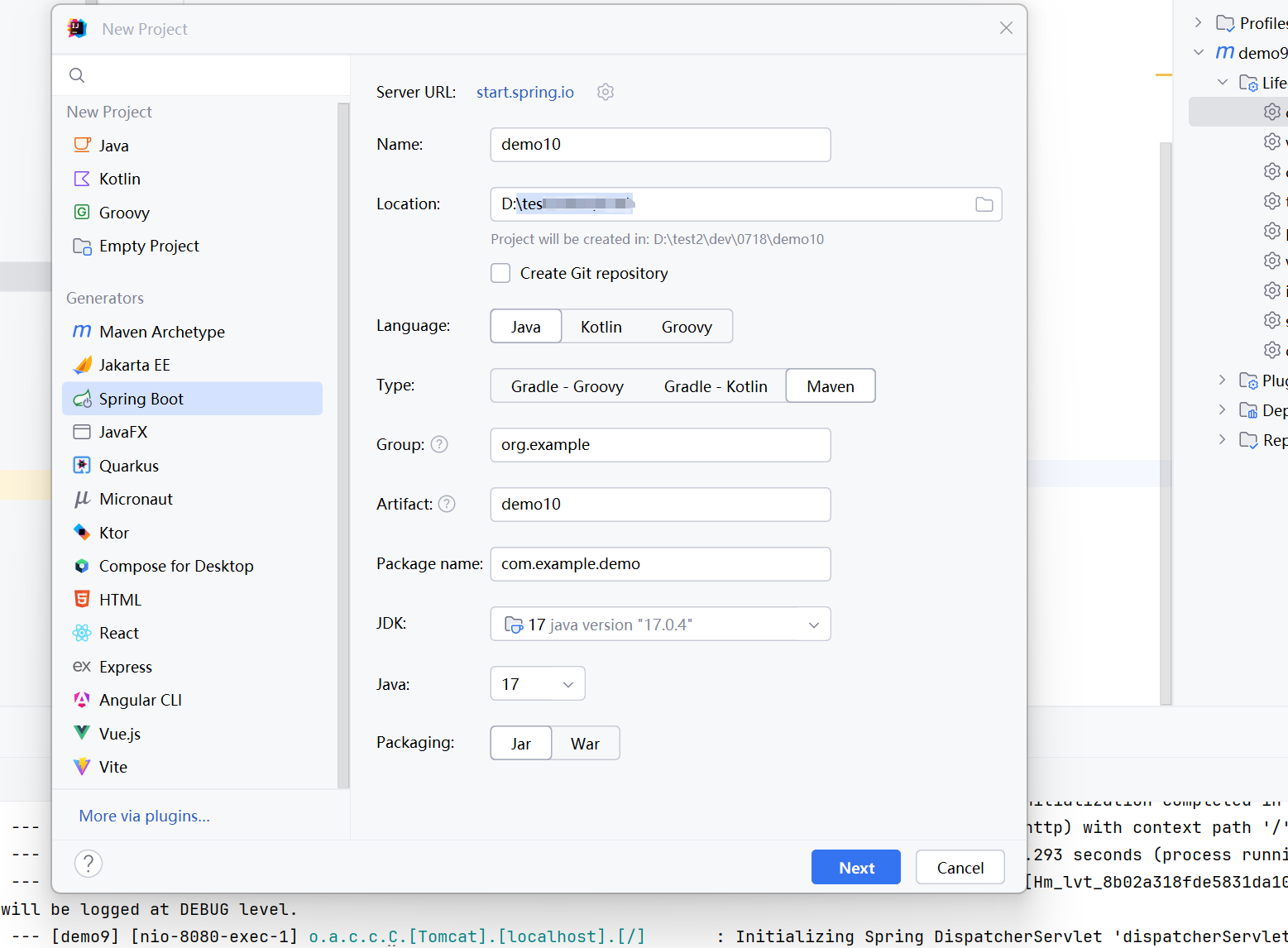Viewport: 1288px width, 948px height.
Task: Select Micronaut generator
Action: (x=192, y=499)
